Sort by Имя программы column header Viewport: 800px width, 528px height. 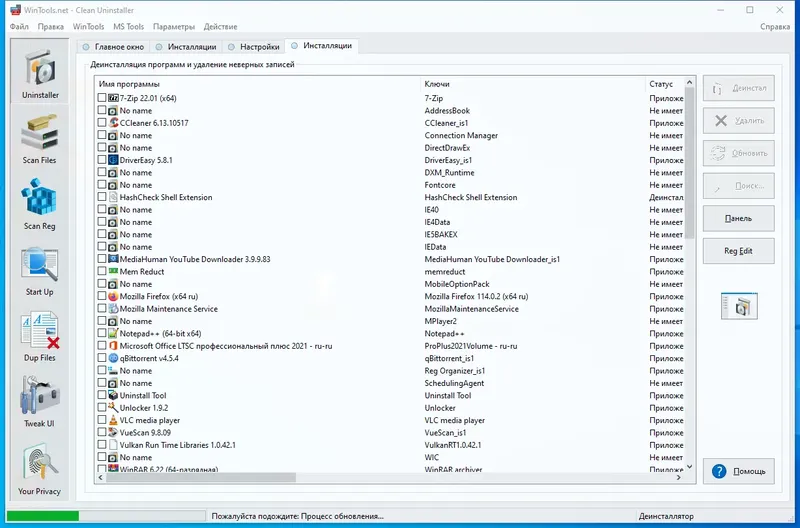click(x=258, y=84)
